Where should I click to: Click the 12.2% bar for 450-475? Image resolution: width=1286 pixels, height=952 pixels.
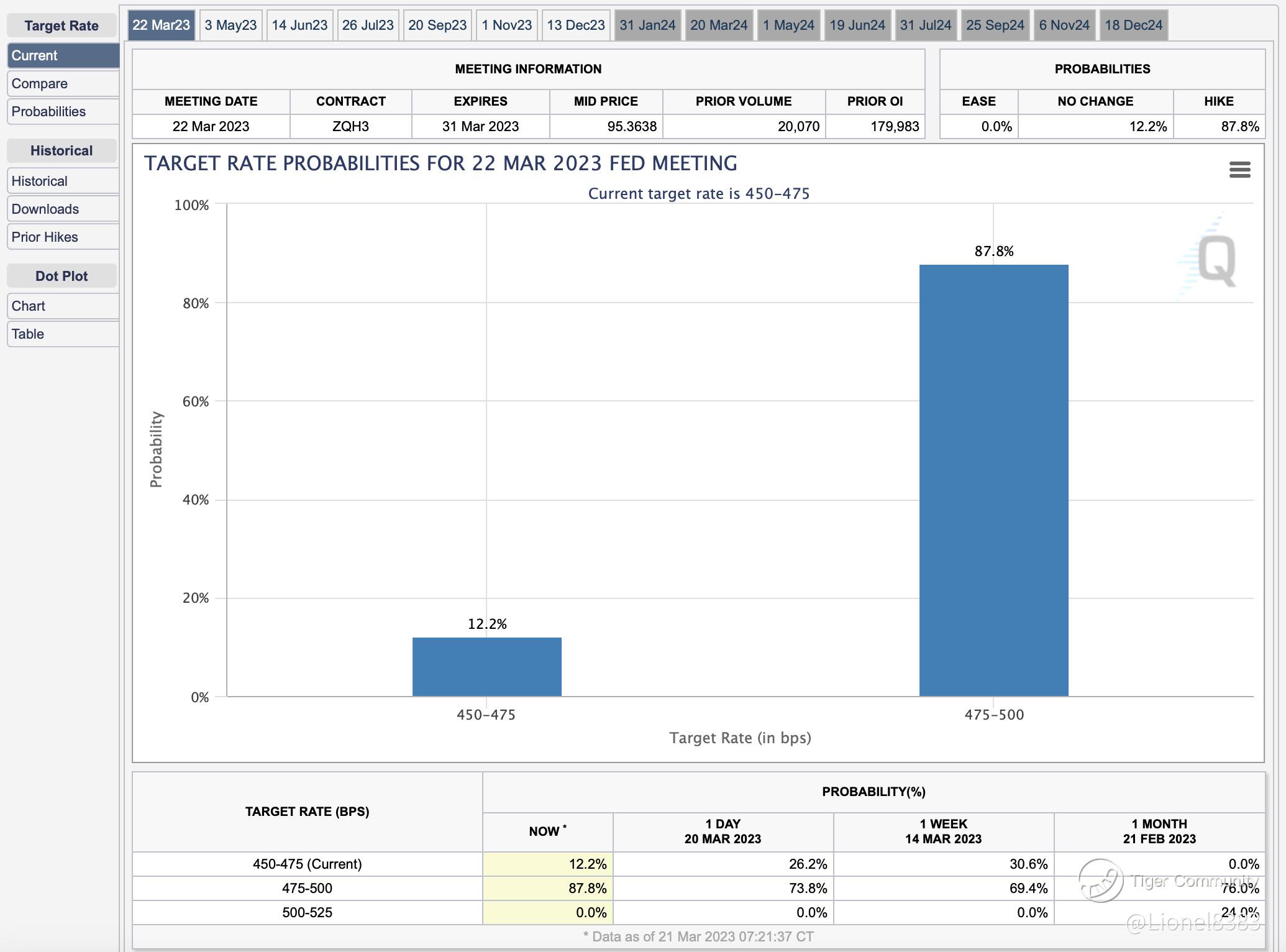(486, 666)
